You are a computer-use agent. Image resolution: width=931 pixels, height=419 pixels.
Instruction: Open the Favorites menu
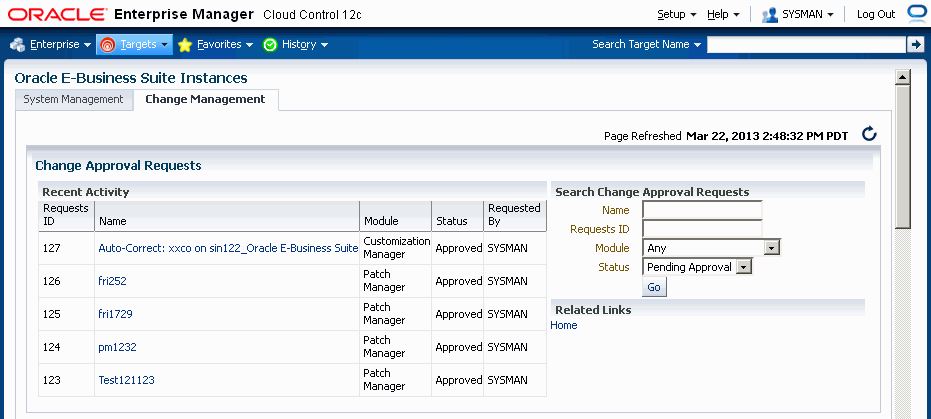coord(225,45)
